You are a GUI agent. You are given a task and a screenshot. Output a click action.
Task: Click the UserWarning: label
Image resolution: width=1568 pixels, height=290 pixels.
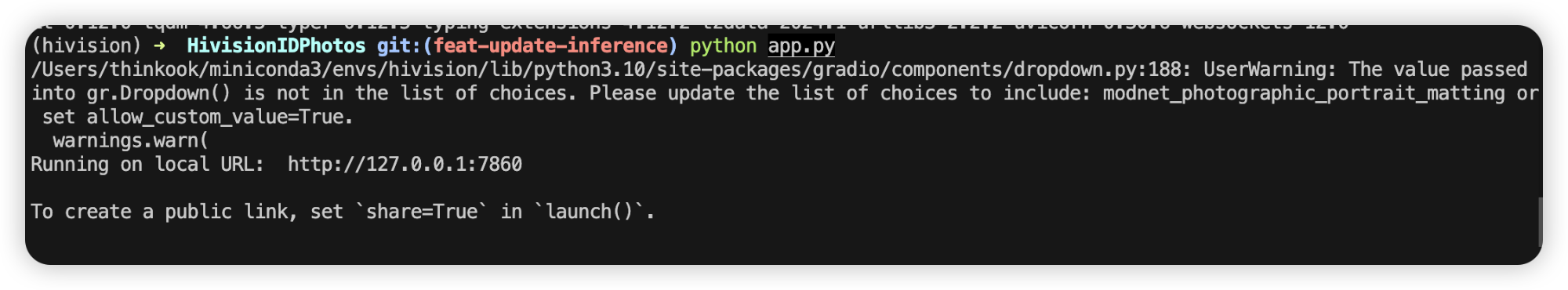coord(1270,70)
